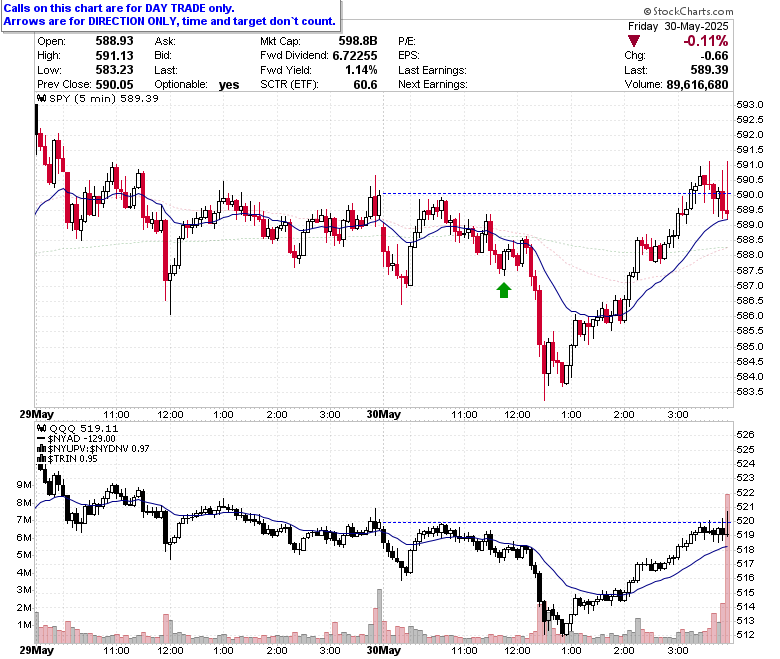
Task: Click the red down triangle beside -0.11%
Action: tap(634, 41)
